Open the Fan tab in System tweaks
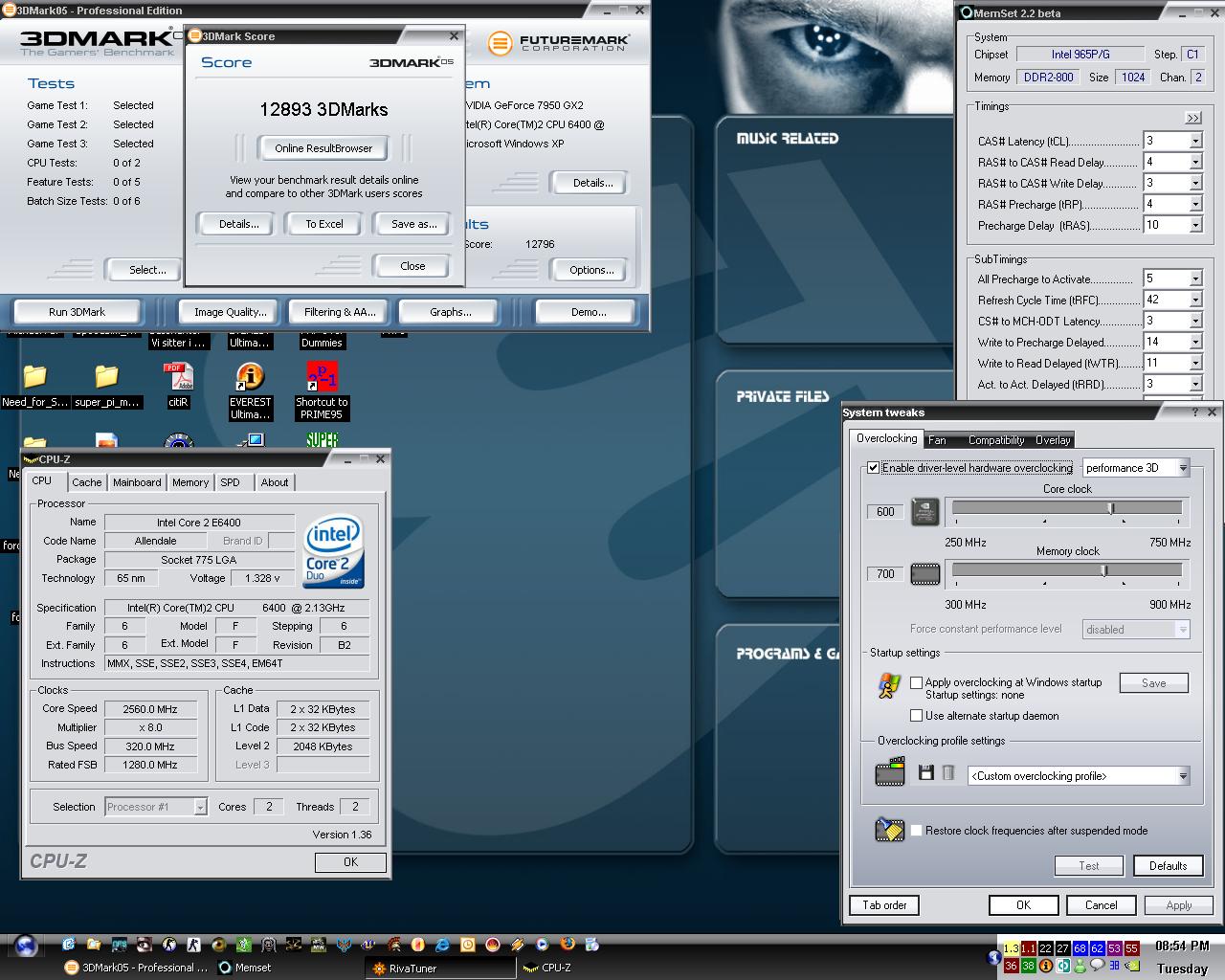This screenshot has height=980, width=1225. 937,440
